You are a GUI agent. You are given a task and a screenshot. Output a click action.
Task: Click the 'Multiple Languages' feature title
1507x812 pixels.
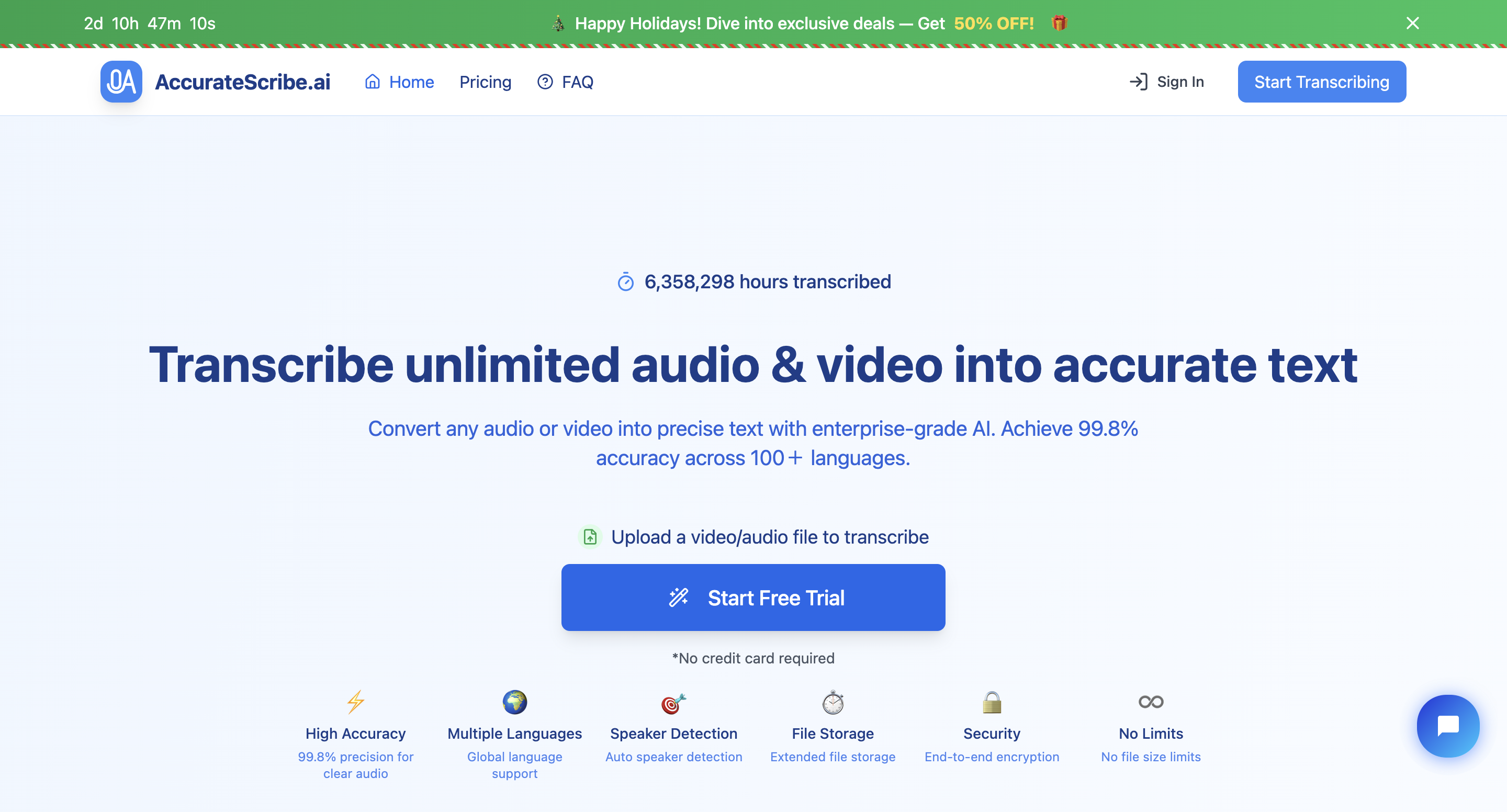(x=515, y=734)
